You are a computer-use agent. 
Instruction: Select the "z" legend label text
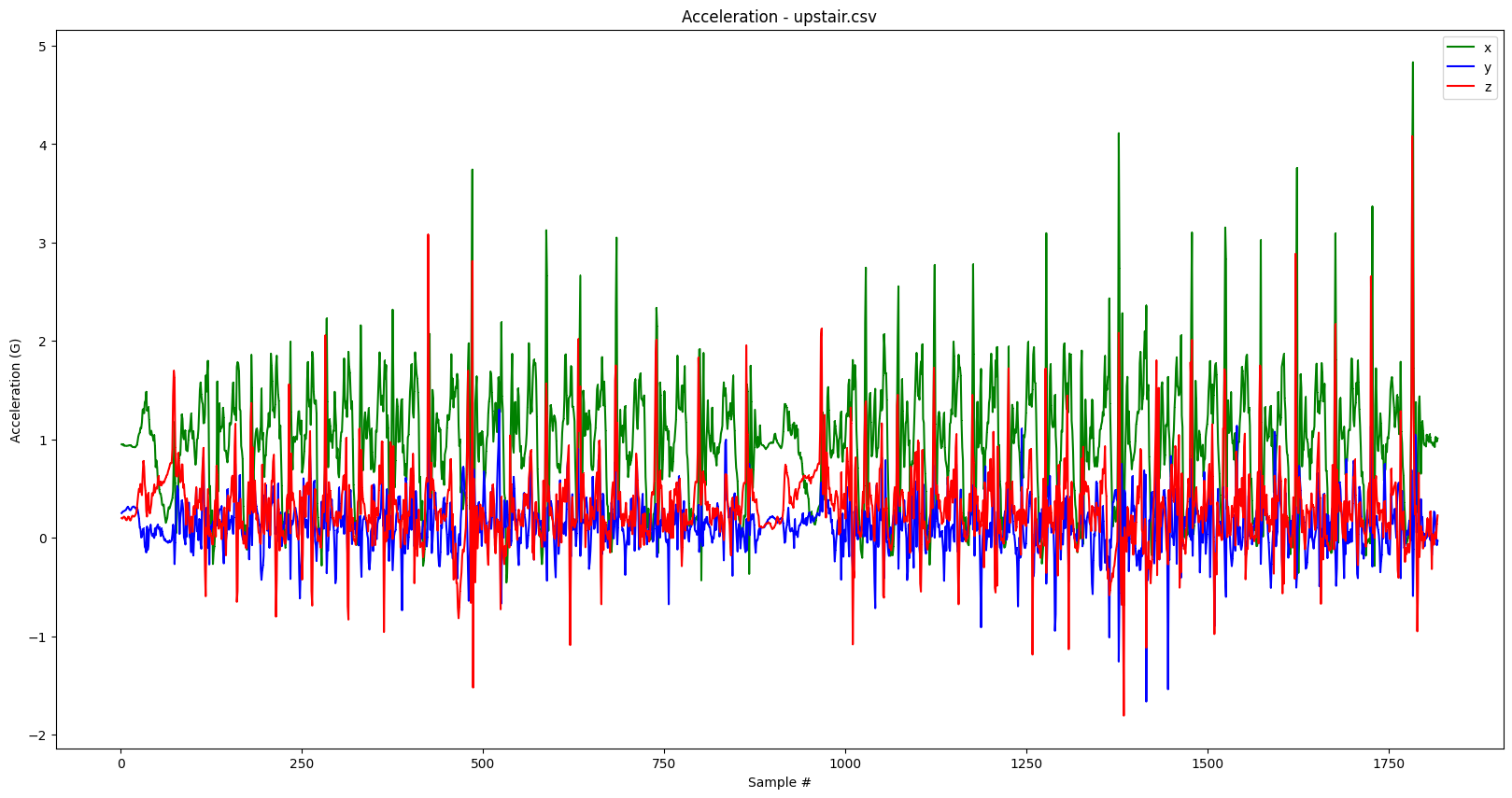click(x=1488, y=88)
